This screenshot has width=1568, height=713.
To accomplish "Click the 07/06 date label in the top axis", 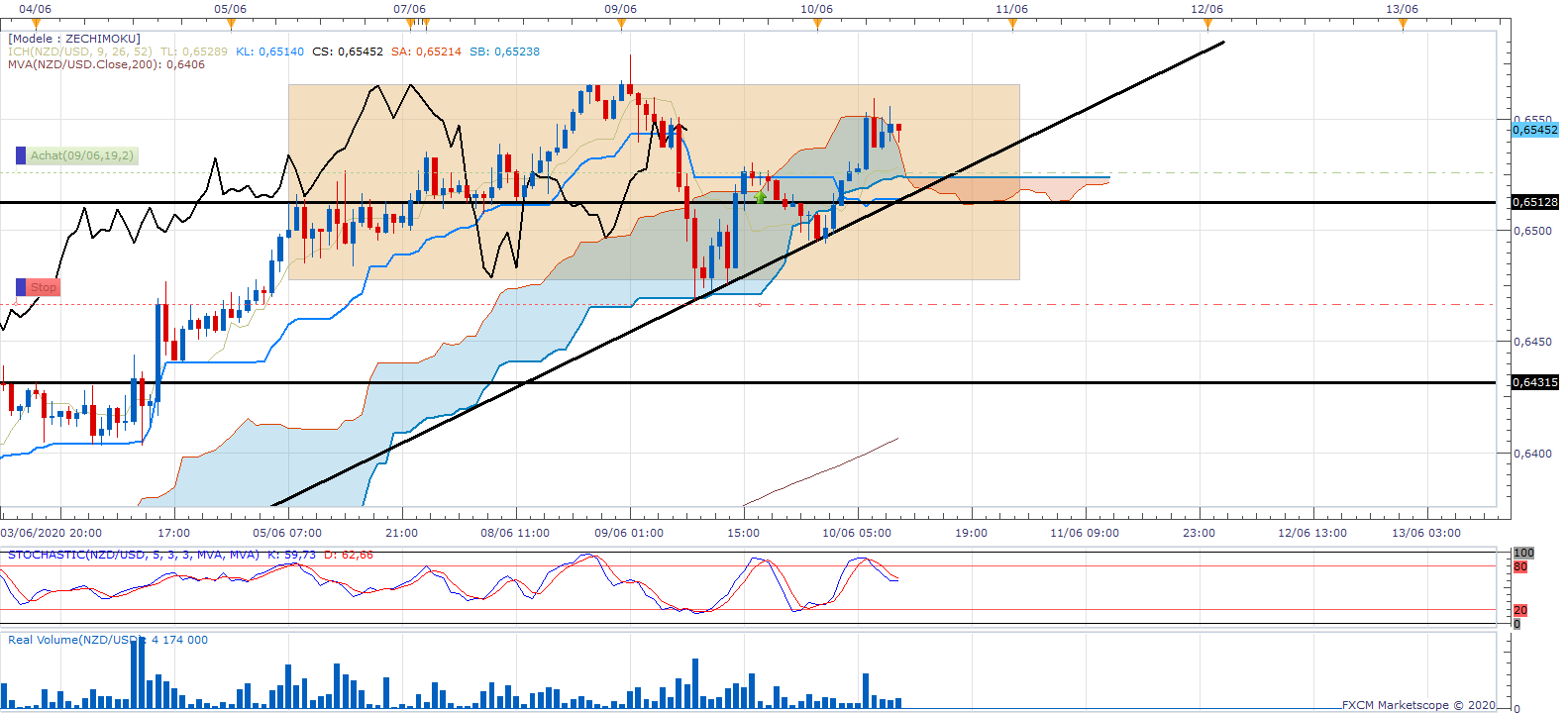I will point(410,9).
